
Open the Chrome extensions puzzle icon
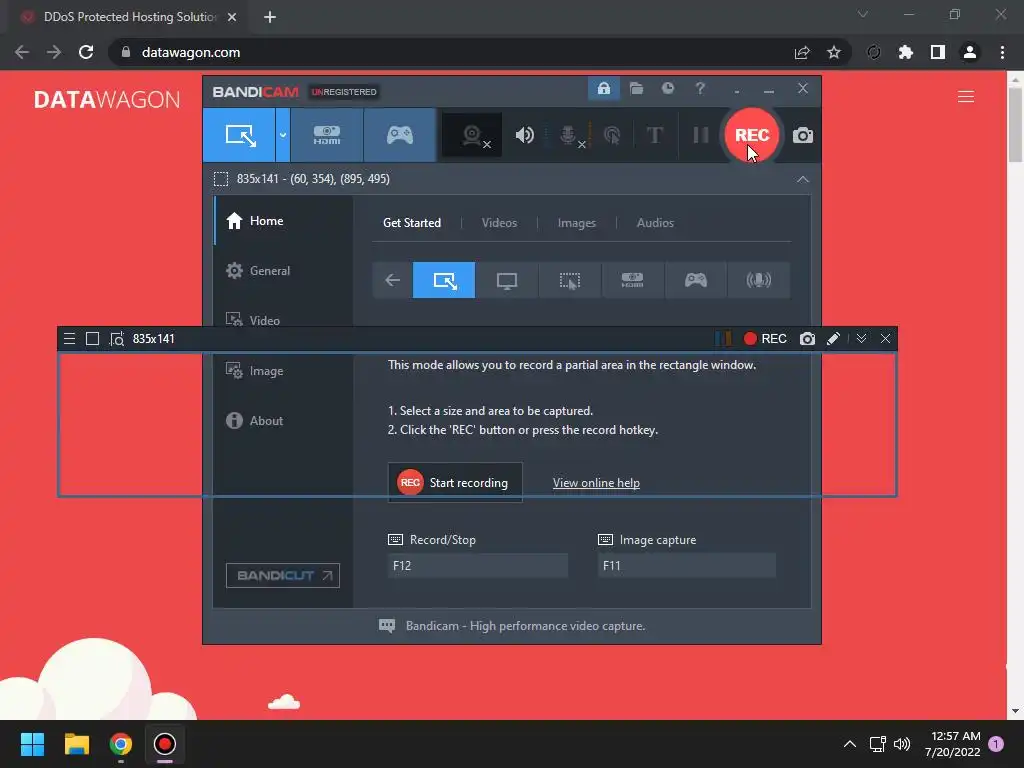coord(905,52)
